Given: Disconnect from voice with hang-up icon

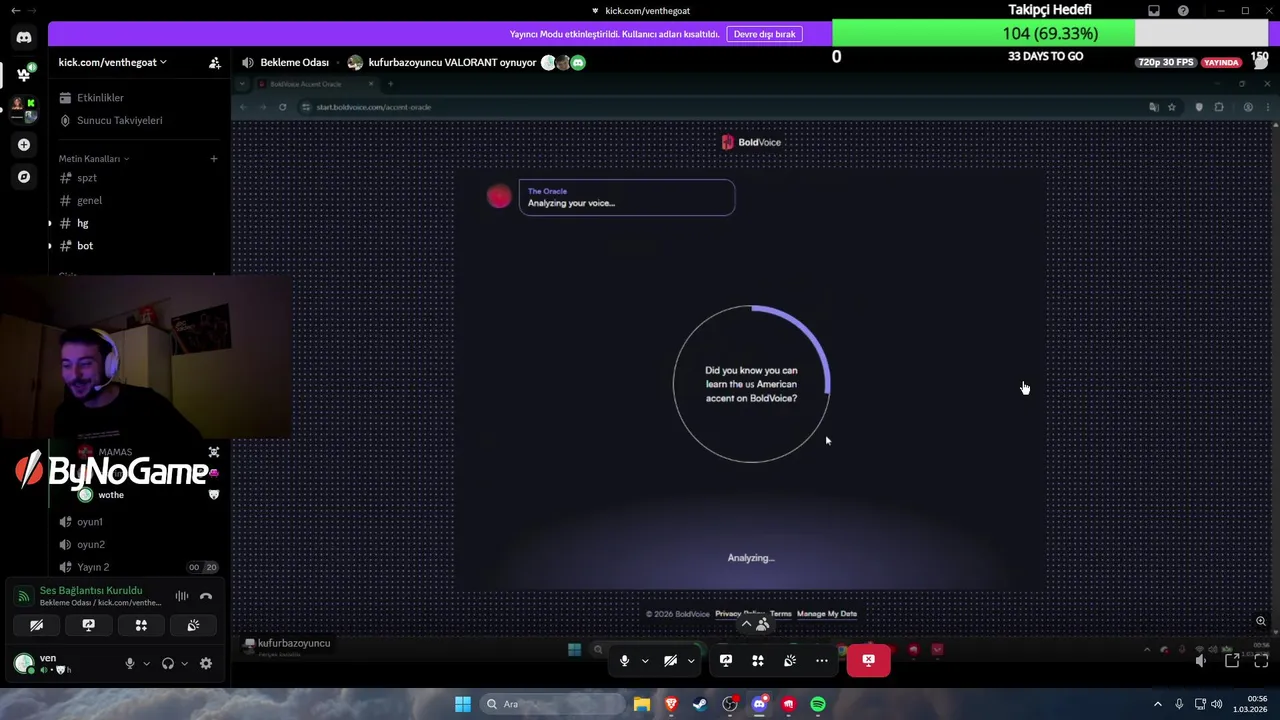Looking at the screenshot, I should 206,596.
